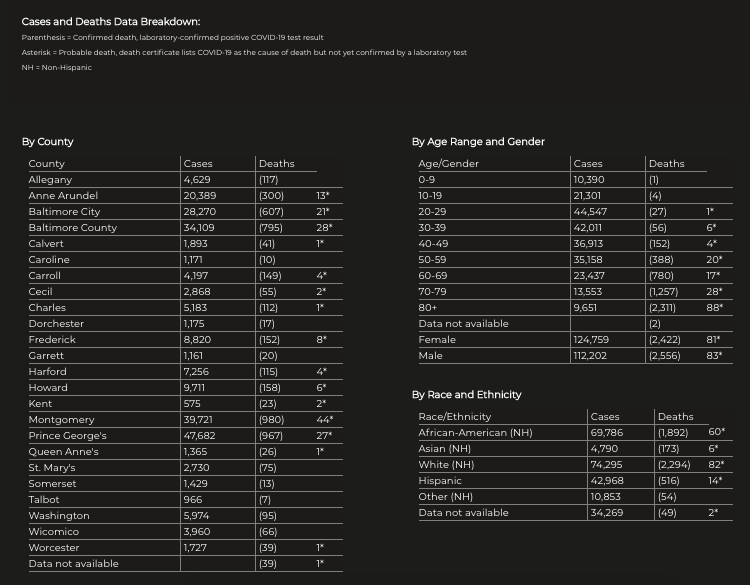The width and height of the screenshot is (750, 585).
Task: Click the Male cases value 112,202
Action: tap(592, 356)
